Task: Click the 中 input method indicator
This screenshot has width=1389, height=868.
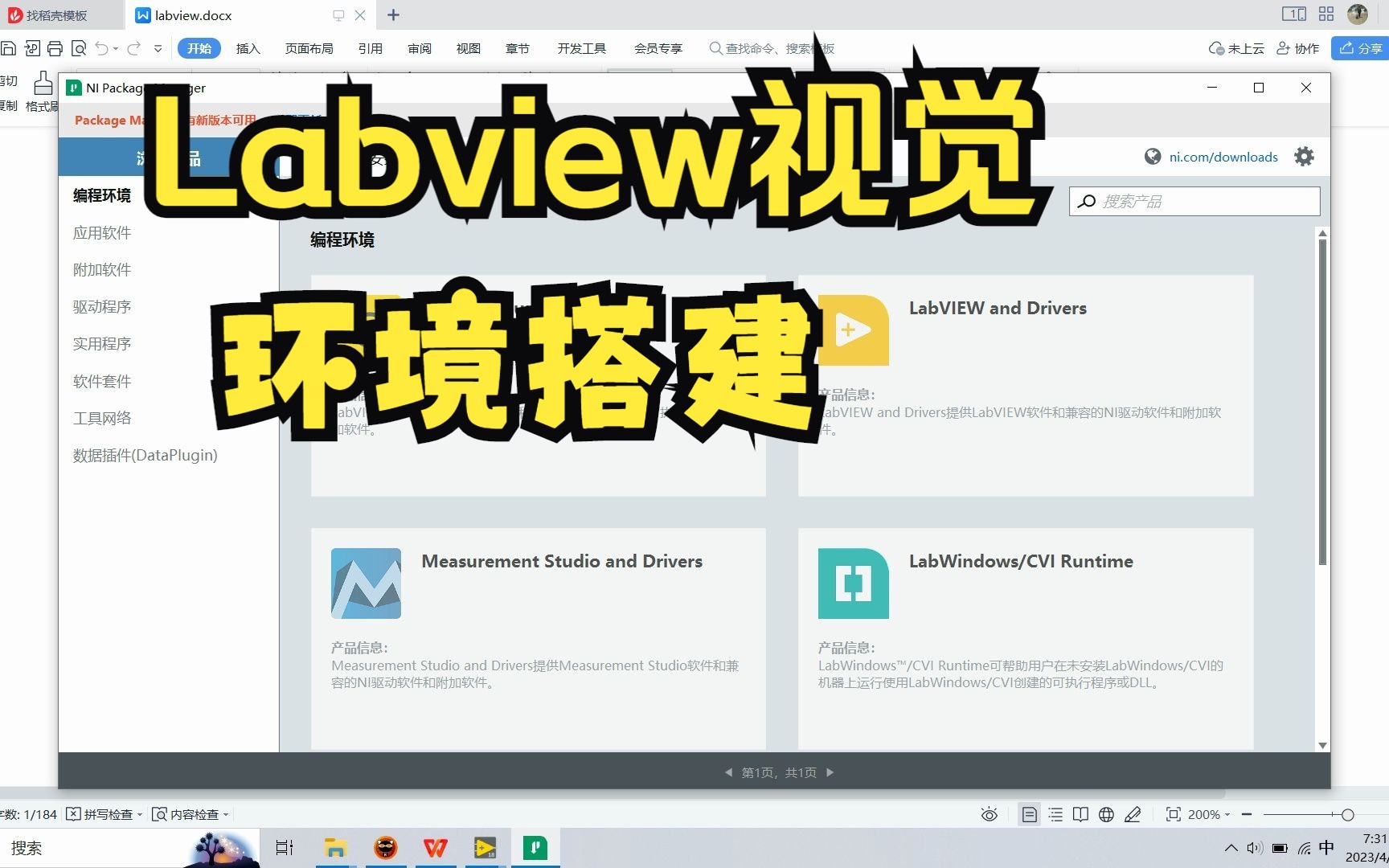Action: (x=1326, y=848)
